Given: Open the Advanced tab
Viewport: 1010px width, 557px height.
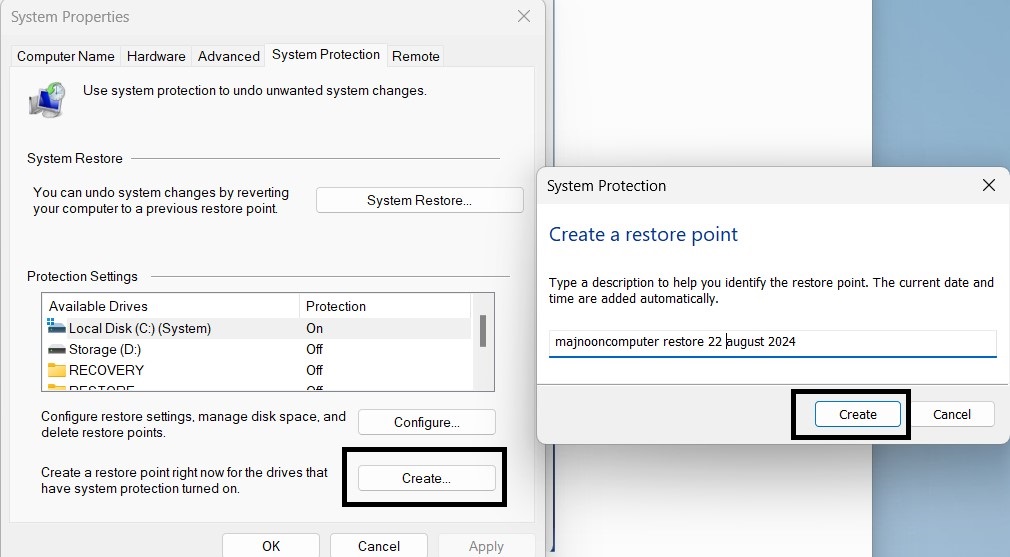Looking at the screenshot, I should pos(229,56).
